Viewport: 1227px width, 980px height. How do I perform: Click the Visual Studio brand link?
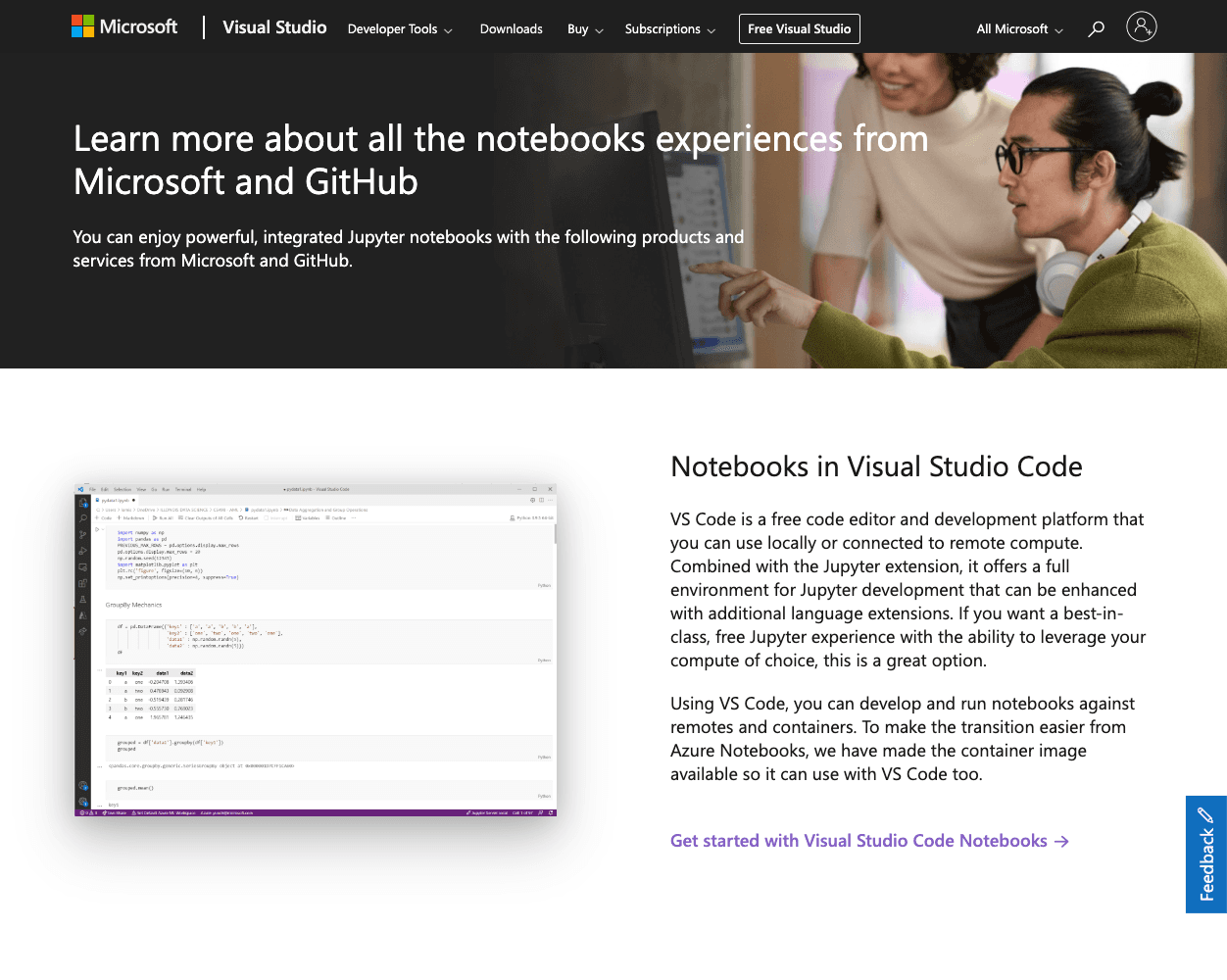click(x=274, y=27)
